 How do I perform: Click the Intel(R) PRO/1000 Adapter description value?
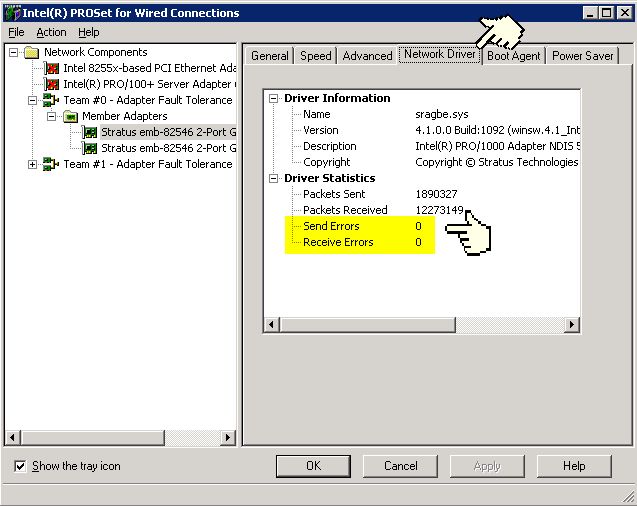497,146
